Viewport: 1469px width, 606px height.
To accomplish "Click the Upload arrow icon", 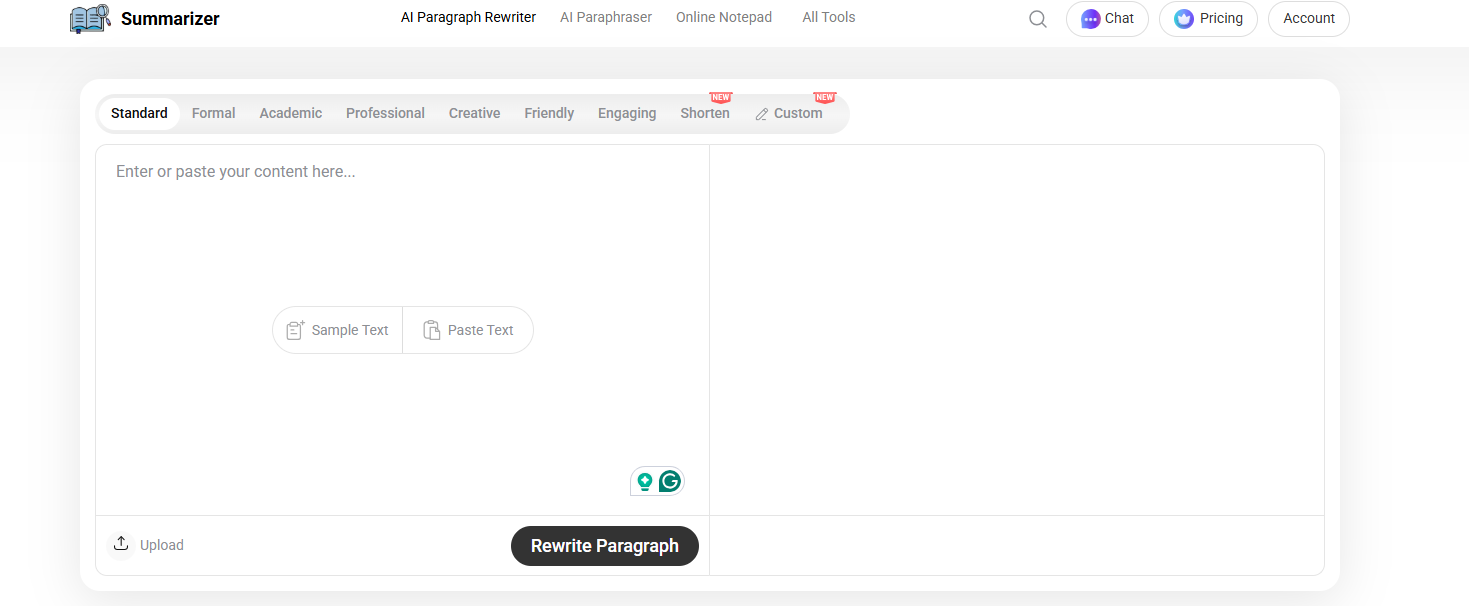I will (121, 544).
